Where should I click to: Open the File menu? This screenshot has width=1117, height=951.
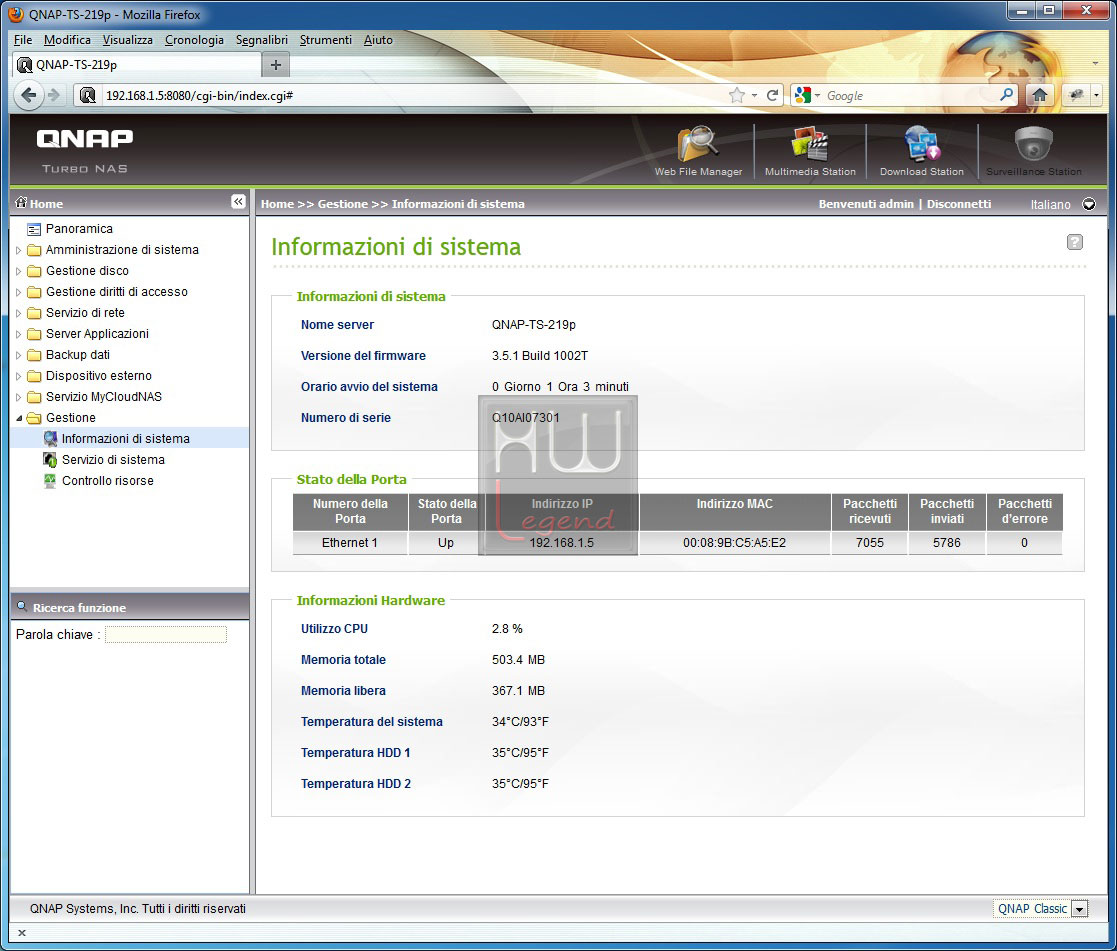[23, 40]
